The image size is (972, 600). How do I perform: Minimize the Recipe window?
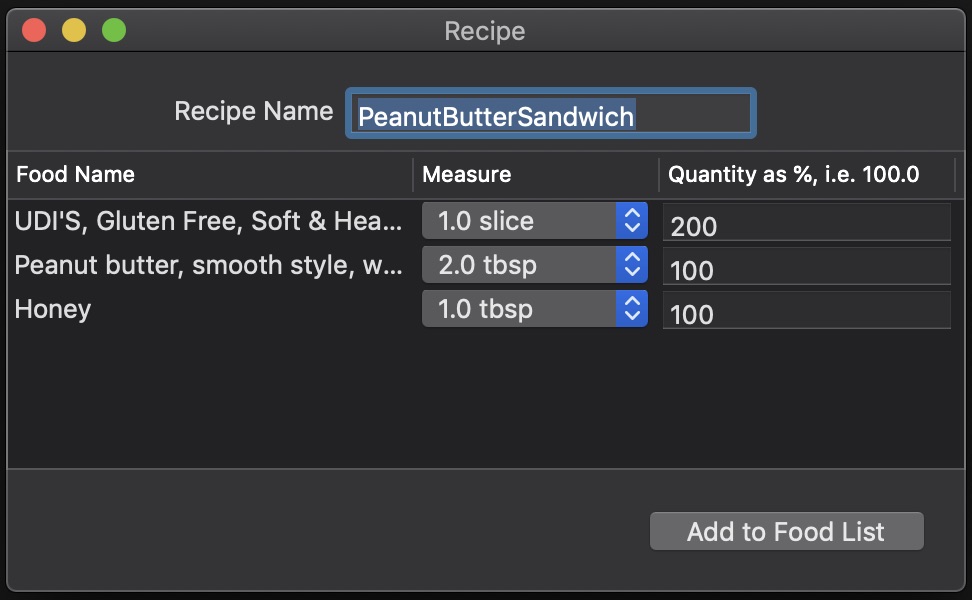[74, 30]
